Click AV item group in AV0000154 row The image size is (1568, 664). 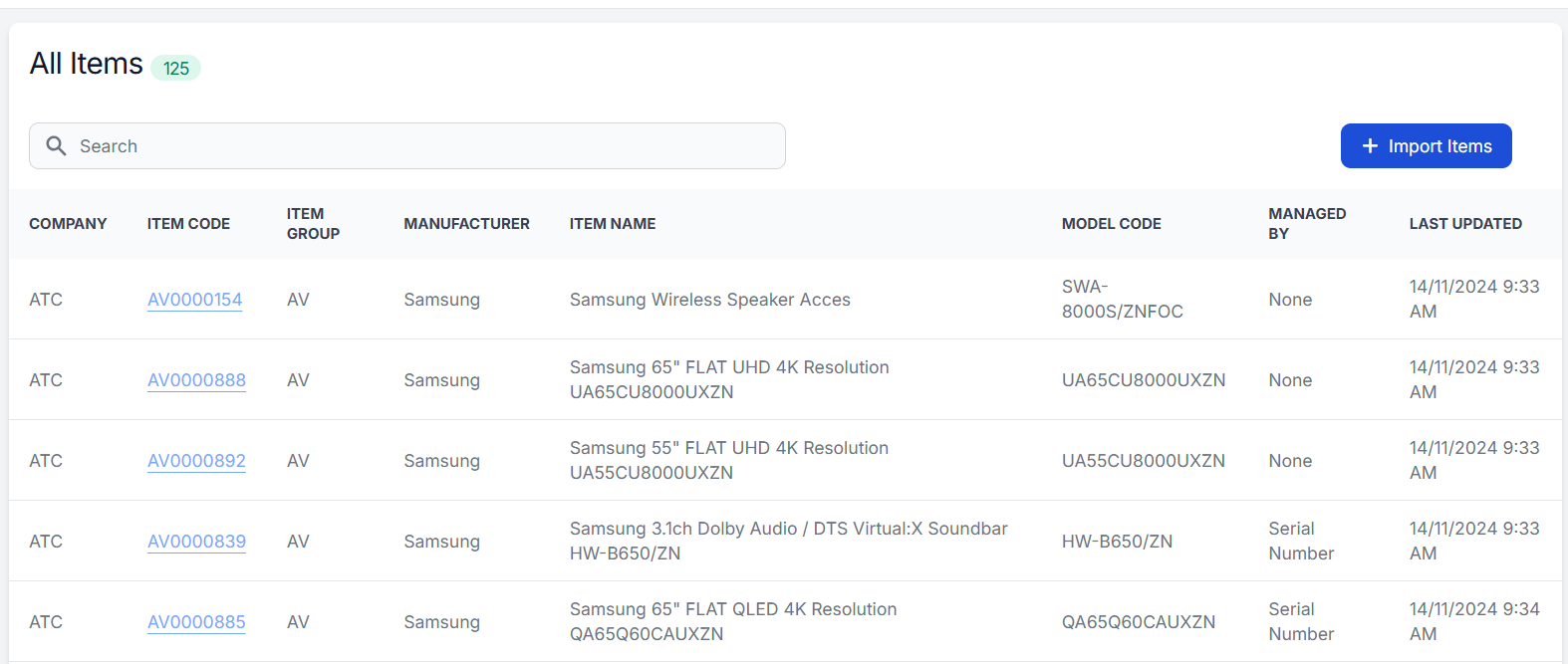click(298, 300)
